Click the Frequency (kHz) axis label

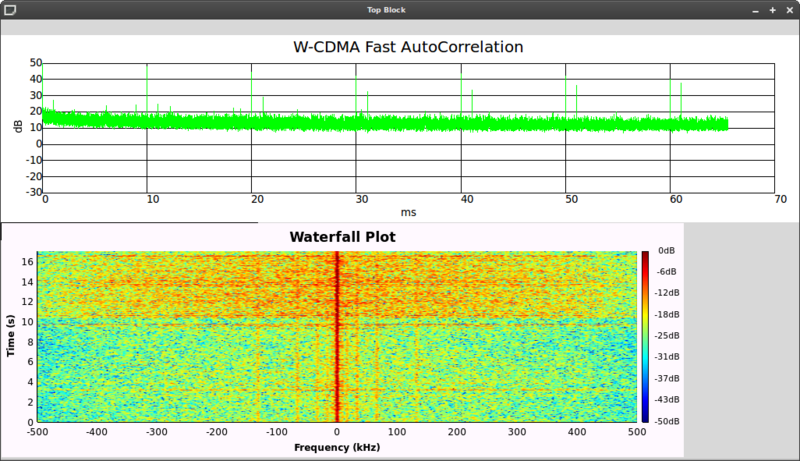tap(337, 448)
